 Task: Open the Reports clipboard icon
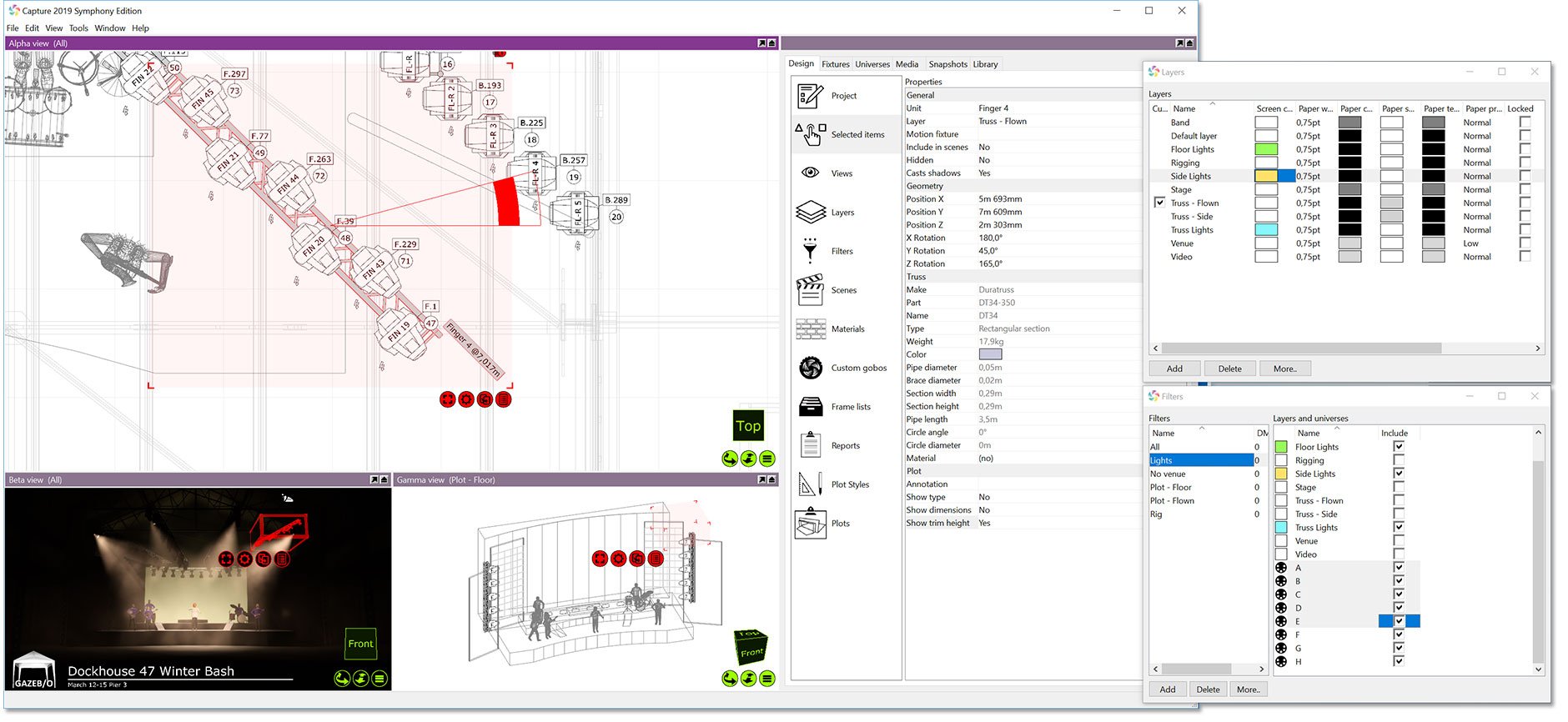pos(810,445)
